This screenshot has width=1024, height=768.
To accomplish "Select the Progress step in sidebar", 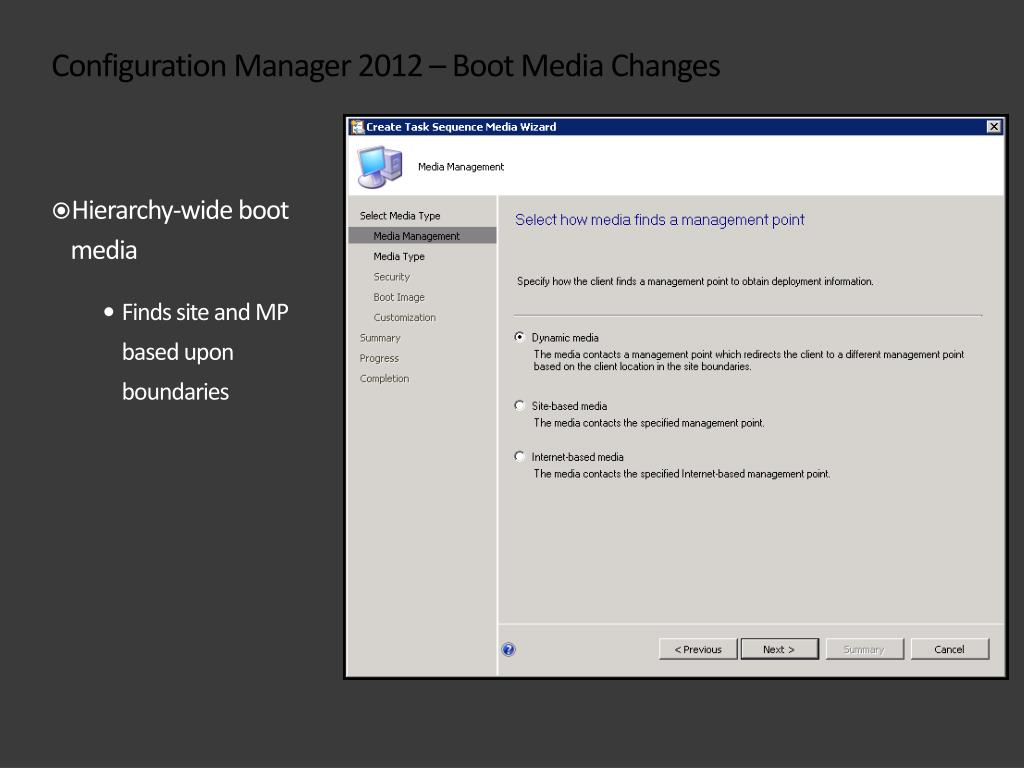I will 379,359.
